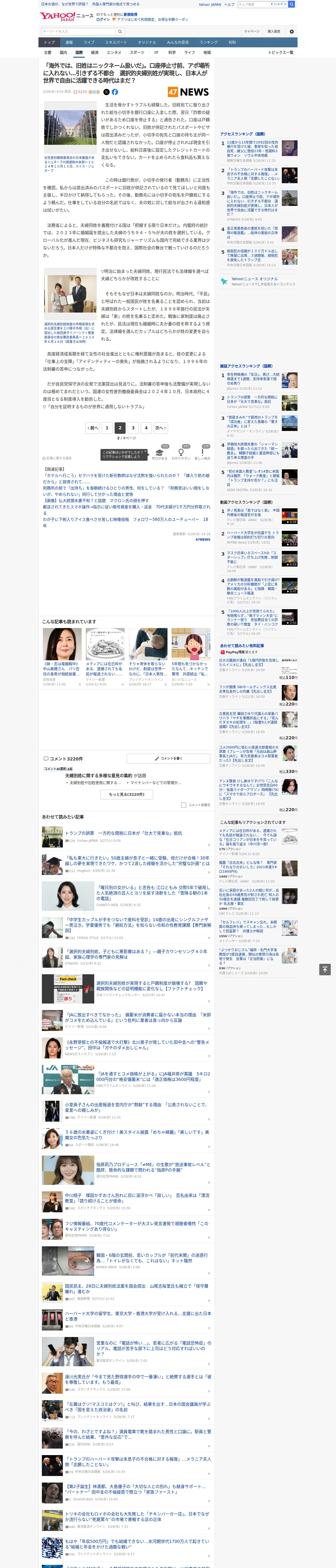Image resolution: width=336 pixels, height=1568 pixels.
Task: Open 「自分を証明するものが世界に通用しないトラブル」 link
Action: [95, 407]
